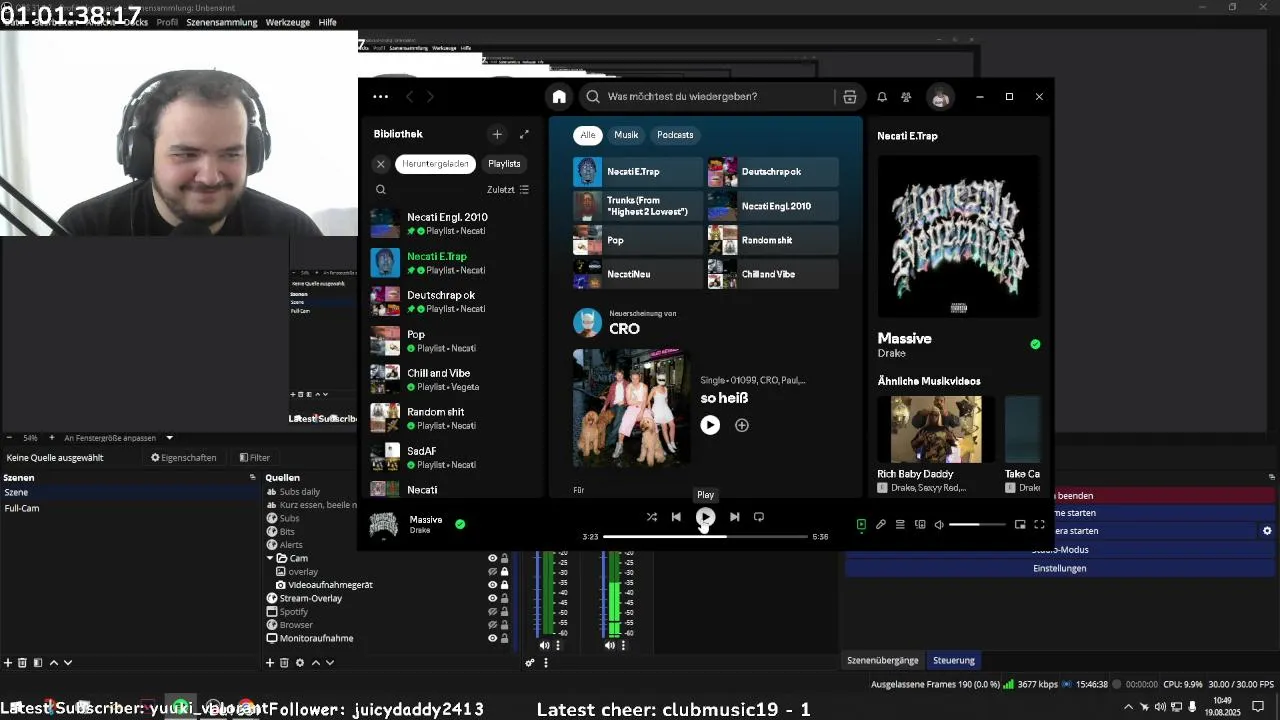The height and width of the screenshot is (720, 1280).
Task: Select the Musik filter chip
Action: 626,135
